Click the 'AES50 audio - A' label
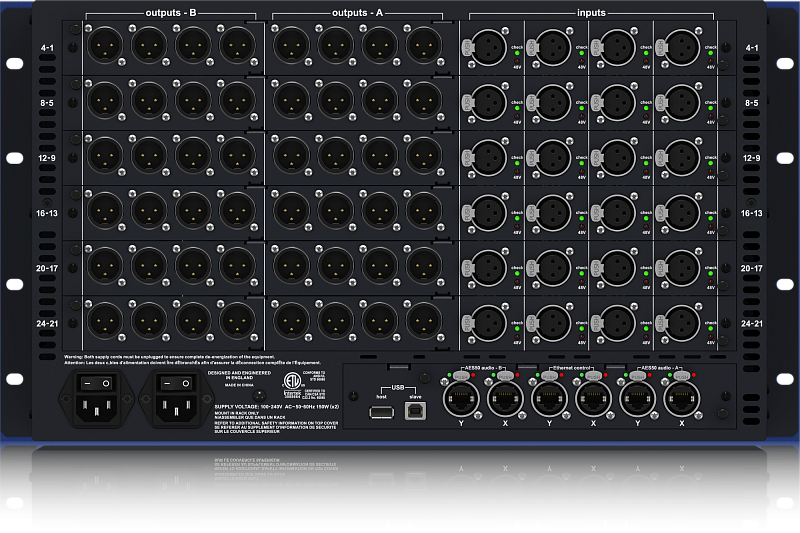 (x=660, y=368)
